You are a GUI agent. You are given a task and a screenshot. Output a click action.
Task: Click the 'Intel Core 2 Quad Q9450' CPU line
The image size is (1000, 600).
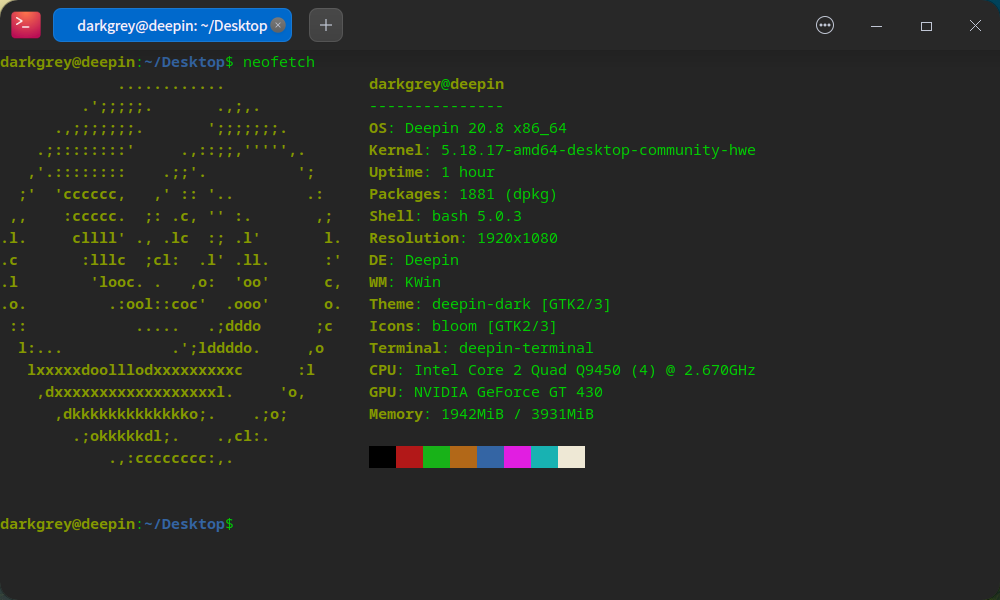[562, 370]
